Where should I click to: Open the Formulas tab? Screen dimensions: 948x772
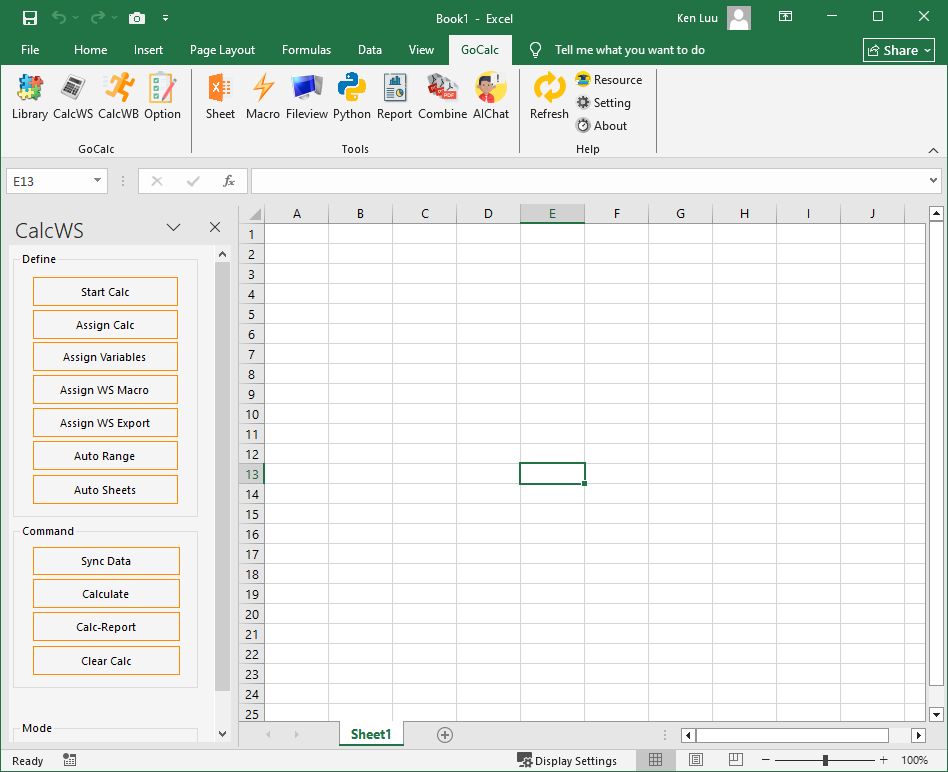coord(306,50)
